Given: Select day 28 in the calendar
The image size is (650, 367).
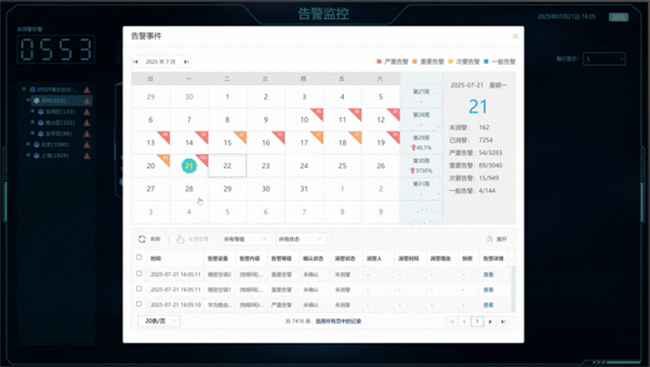Looking at the screenshot, I should [x=189, y=189].
